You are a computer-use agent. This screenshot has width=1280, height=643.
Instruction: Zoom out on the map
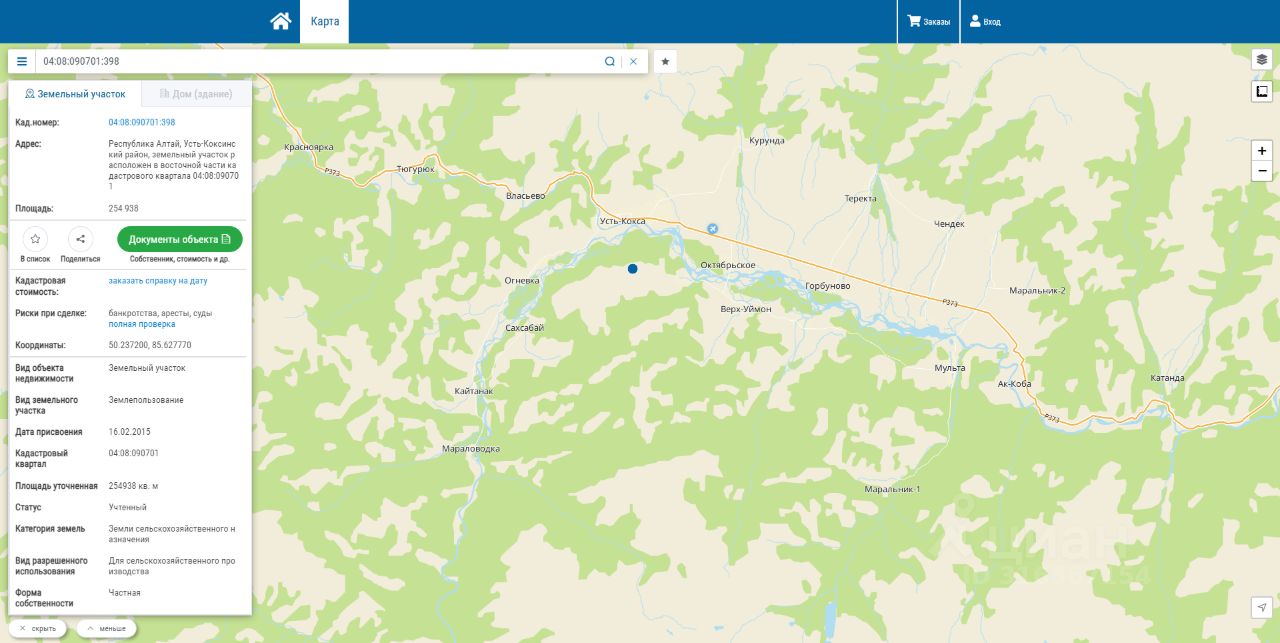pos(1262,171)
